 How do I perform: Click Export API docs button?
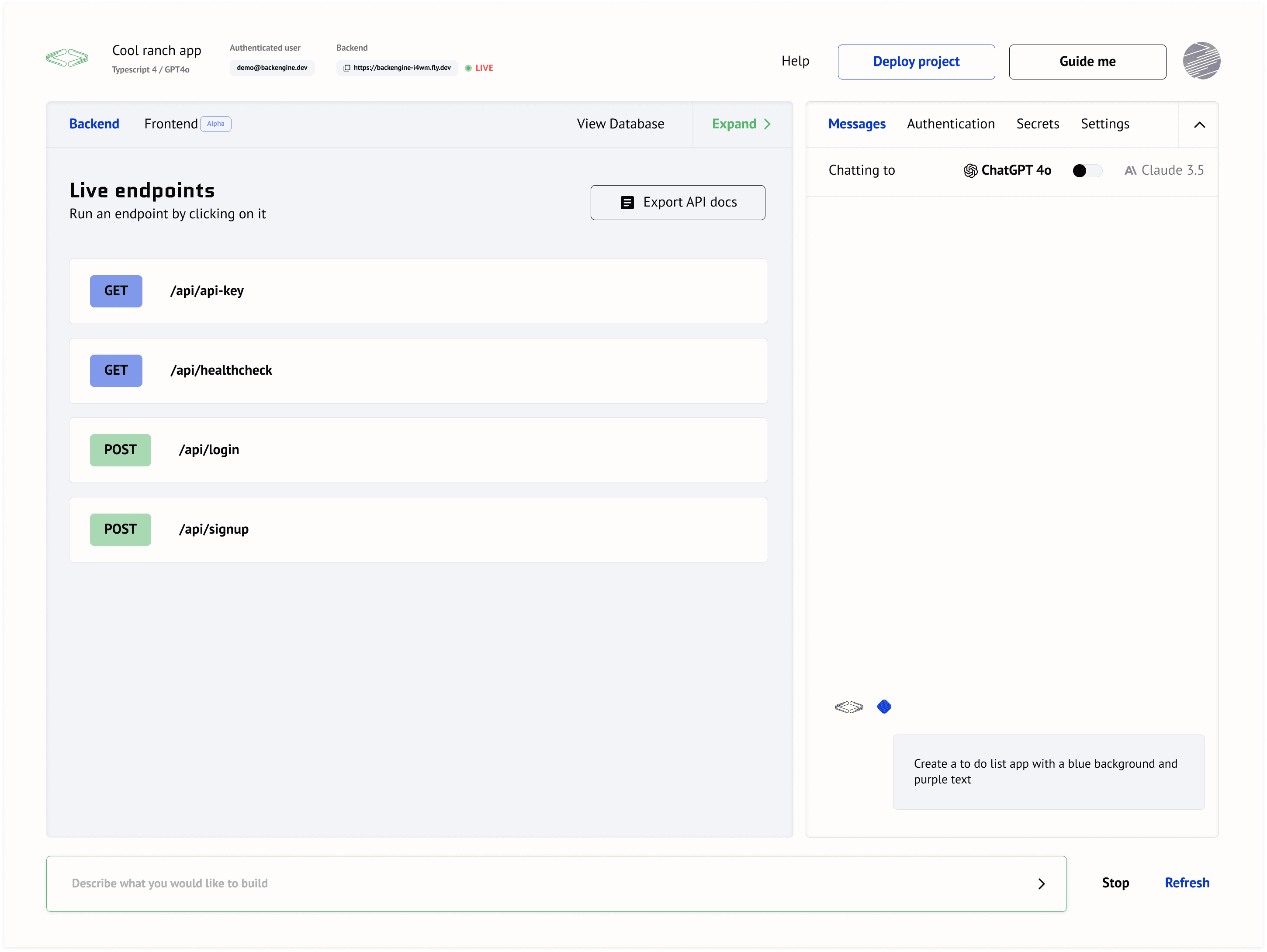click(677, 202)
